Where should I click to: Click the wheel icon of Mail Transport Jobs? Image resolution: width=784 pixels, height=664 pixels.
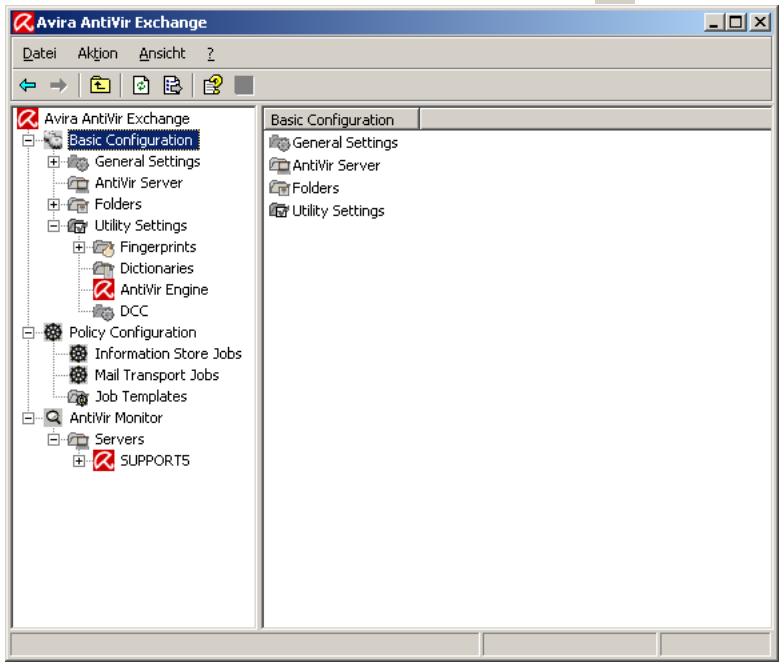tap(78, 375)
